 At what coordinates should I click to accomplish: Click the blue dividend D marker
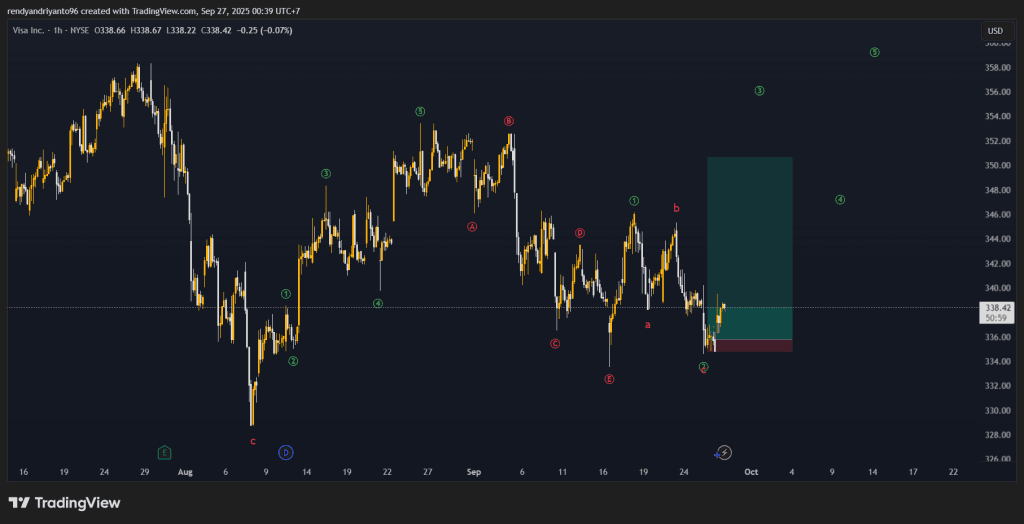(x=286, y=453)
